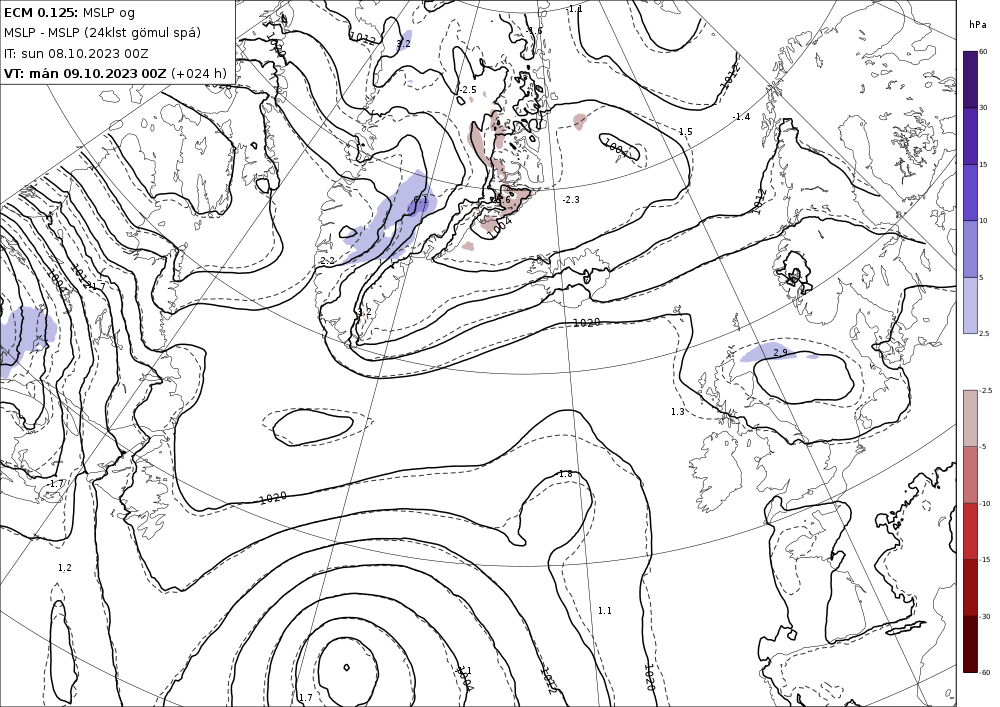Pick the darkest purple legend swatch (30–60)

tap(970, 79)
